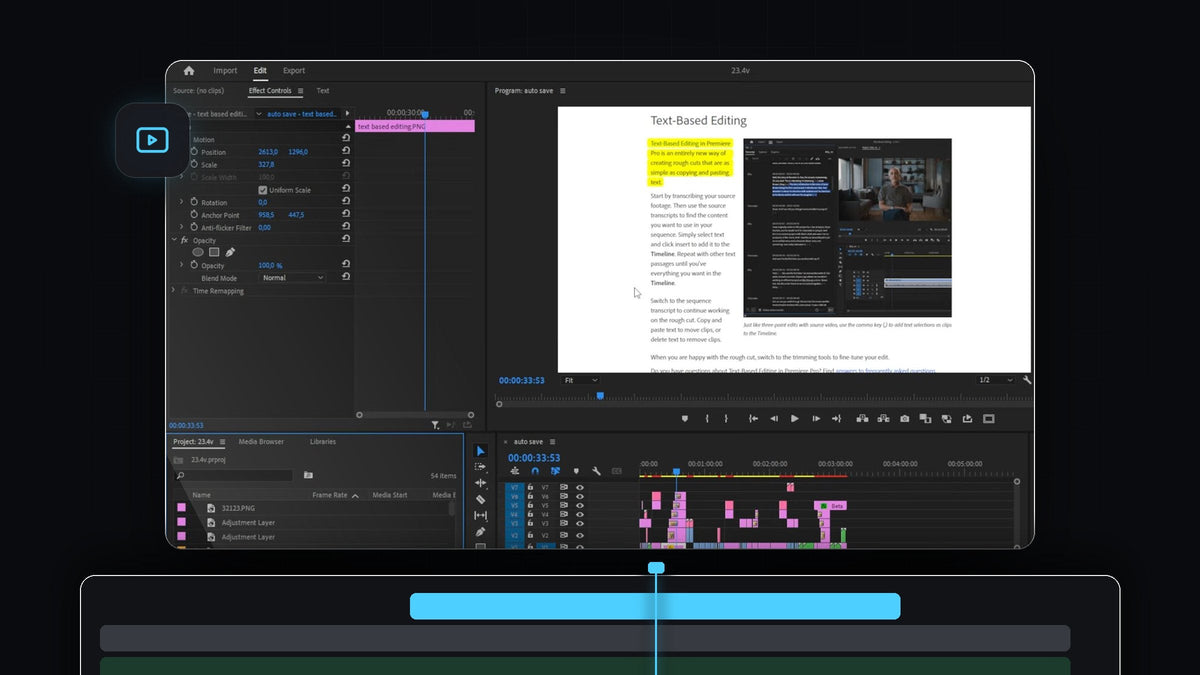Pick free draw bezier mask pen

(x=230, y=252)
